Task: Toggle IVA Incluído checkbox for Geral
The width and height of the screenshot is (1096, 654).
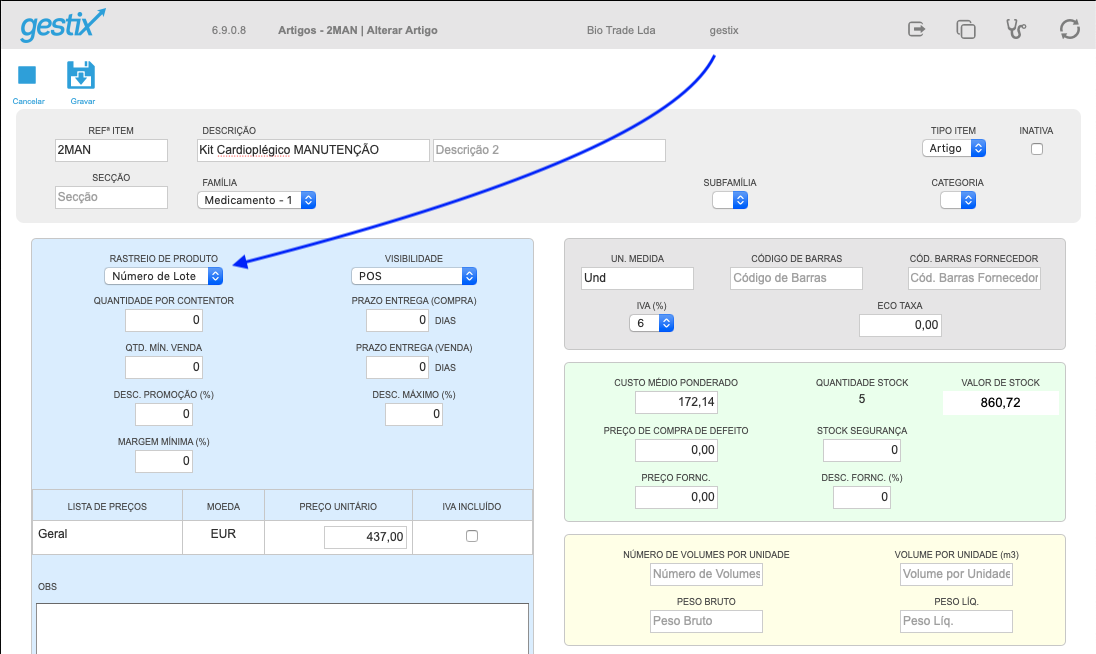Action: 472,536
